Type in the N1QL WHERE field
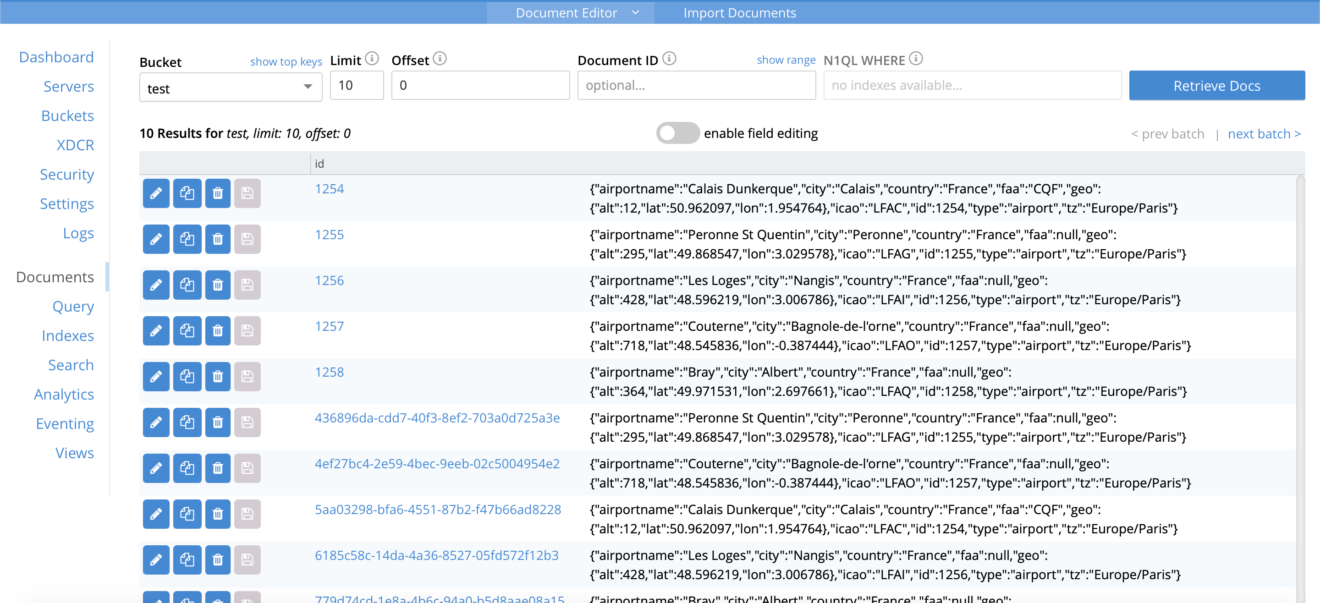Viewport: 1320px width, 603px height. coord(970,85)
